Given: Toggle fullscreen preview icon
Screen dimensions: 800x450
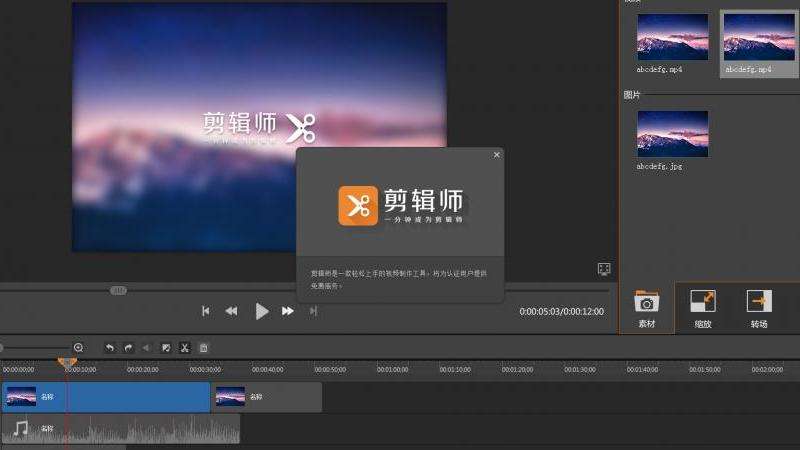Looking at the screenshot, I should [604, 269].
